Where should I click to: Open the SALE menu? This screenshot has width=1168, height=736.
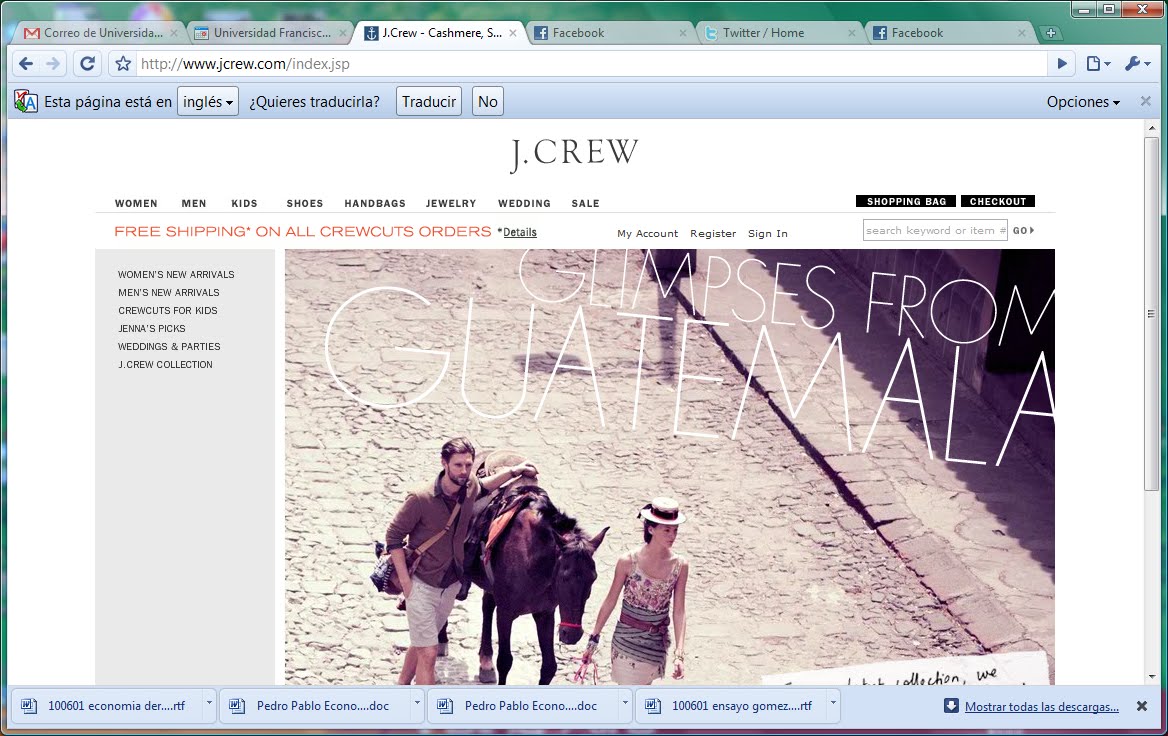585,203
